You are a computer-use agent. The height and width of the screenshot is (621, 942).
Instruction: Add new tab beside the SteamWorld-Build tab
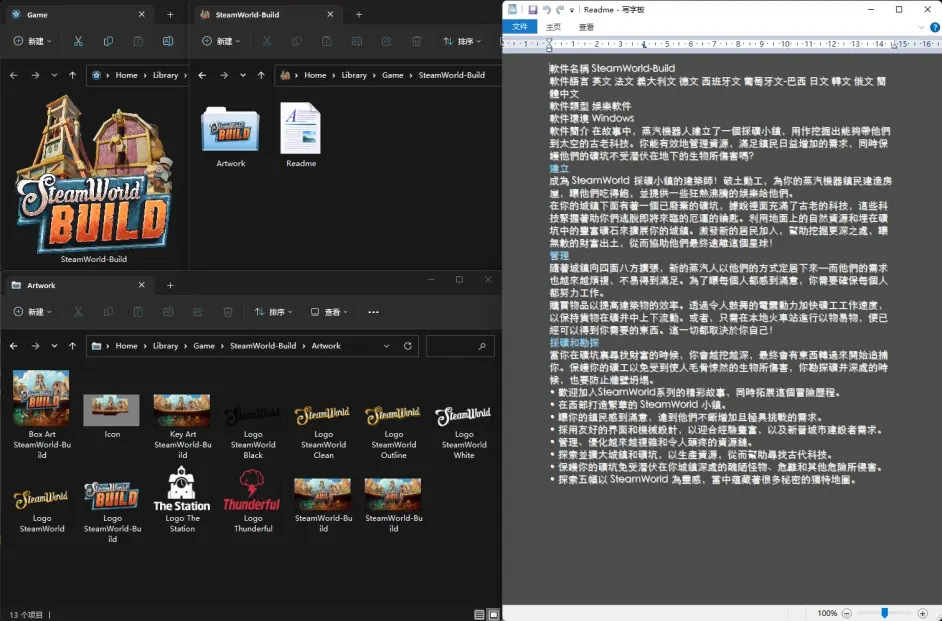[359, 14]
